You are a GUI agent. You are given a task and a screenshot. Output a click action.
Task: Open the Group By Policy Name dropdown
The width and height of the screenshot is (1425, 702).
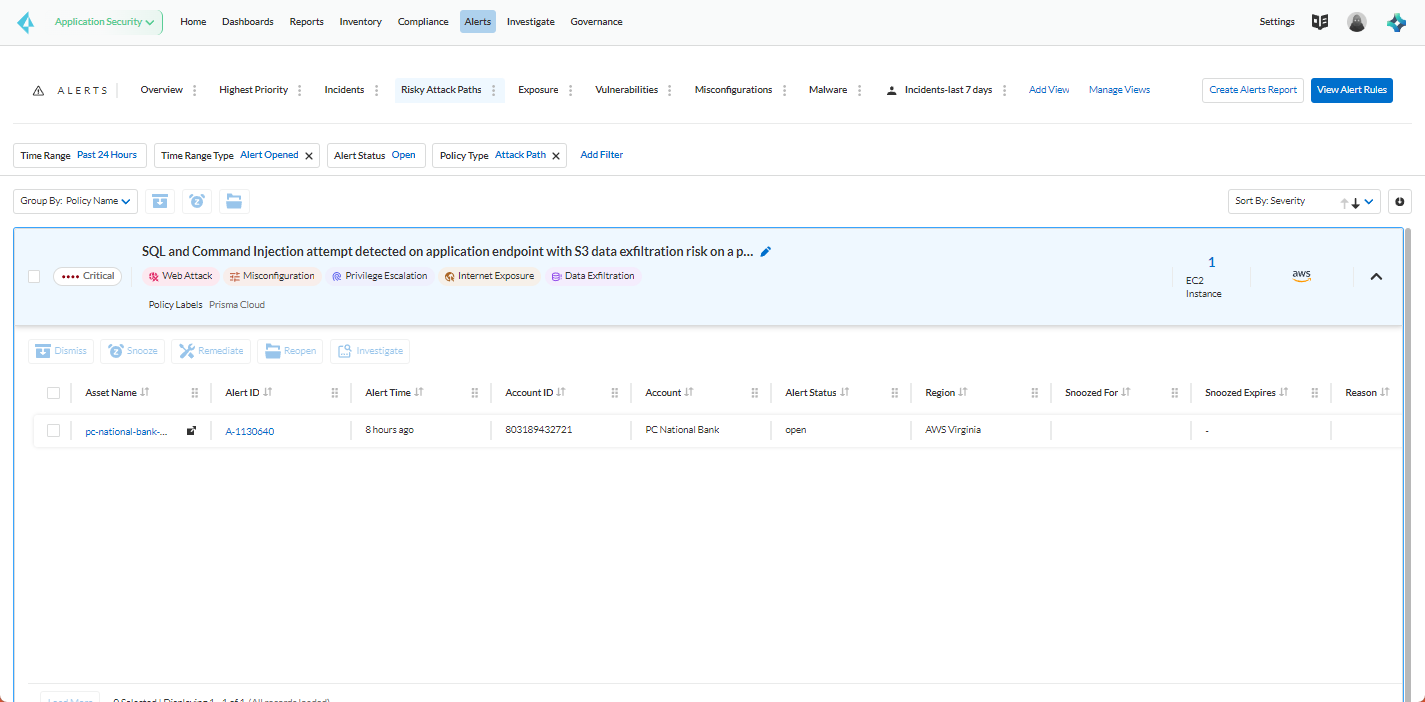76,201
